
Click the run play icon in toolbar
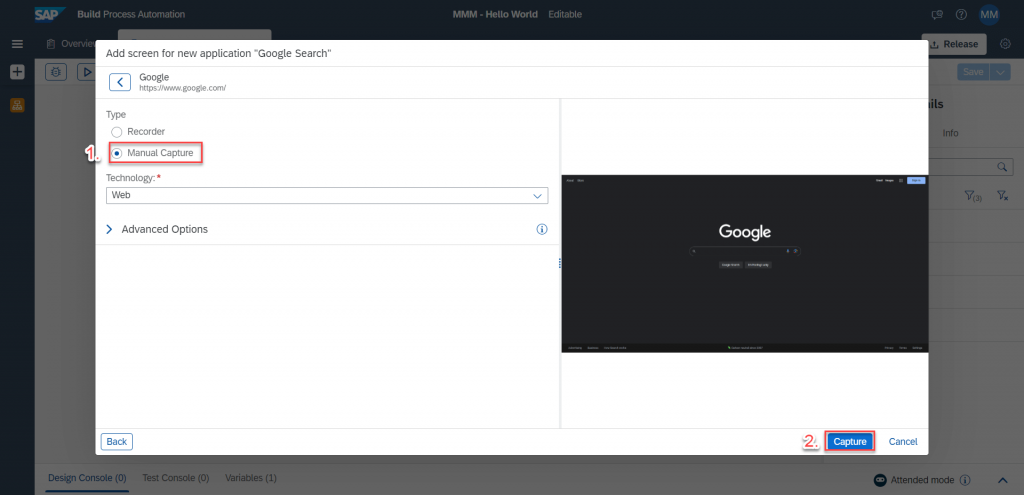(x=86, y=72)
